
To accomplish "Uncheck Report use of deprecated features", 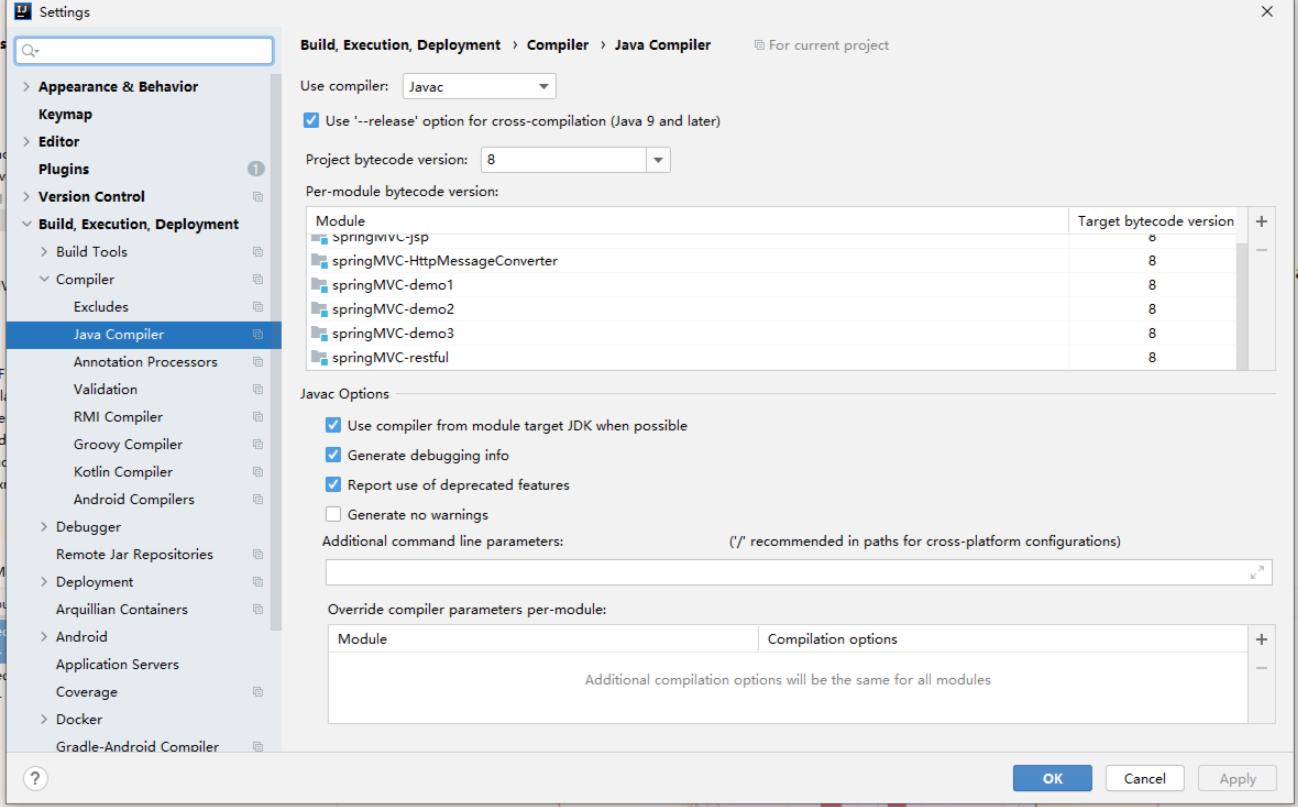I will click(333, 485).
